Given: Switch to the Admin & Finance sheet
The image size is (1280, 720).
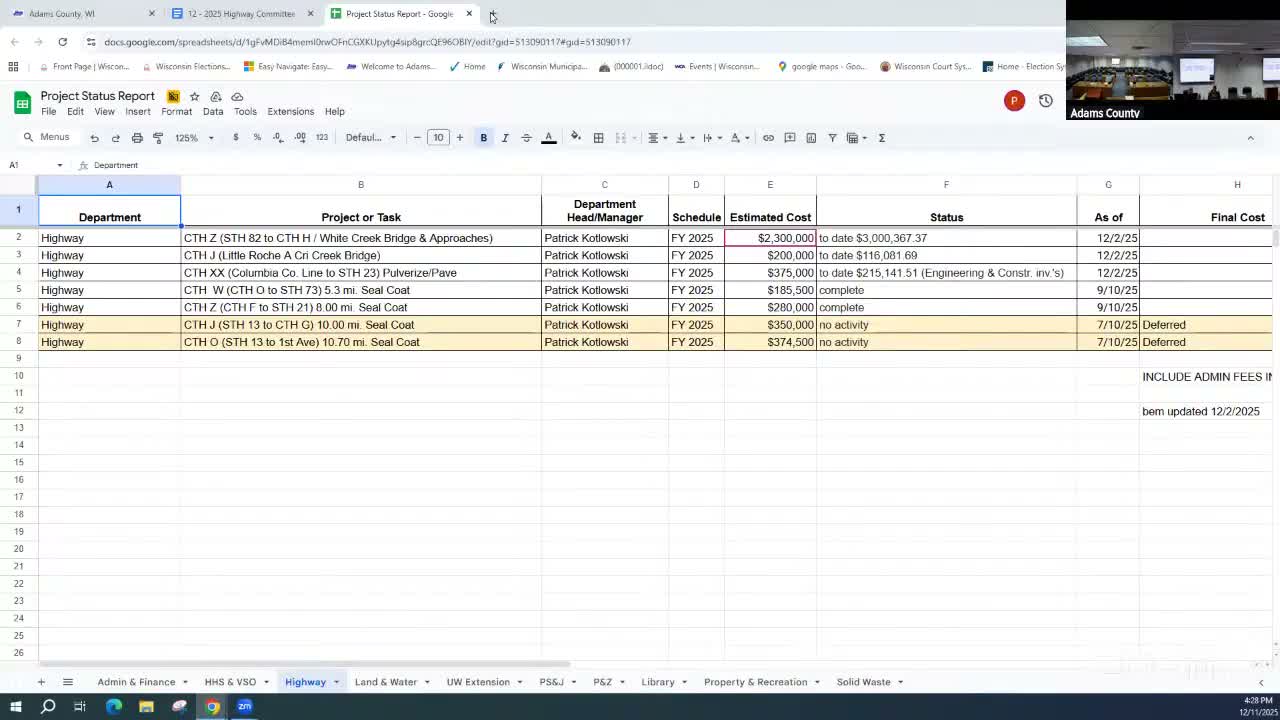Looking at the screenshot, I should [136, 682].
